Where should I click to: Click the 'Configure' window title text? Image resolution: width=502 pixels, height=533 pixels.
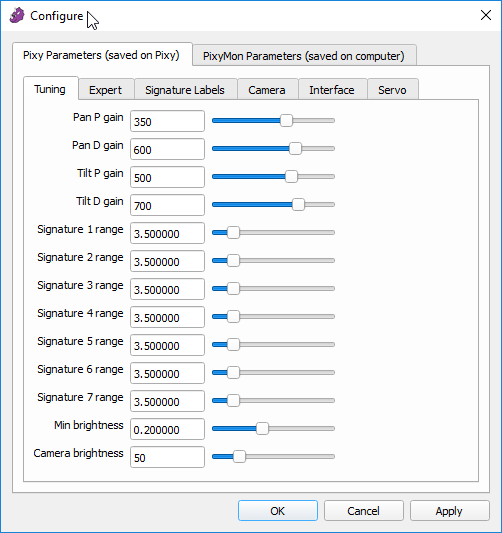(57, 16)
